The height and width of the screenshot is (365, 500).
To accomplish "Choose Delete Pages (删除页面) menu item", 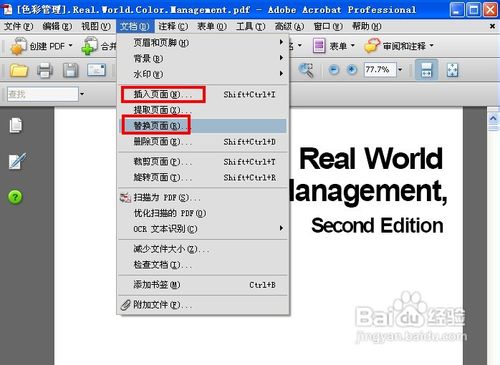I will (202, 142).
